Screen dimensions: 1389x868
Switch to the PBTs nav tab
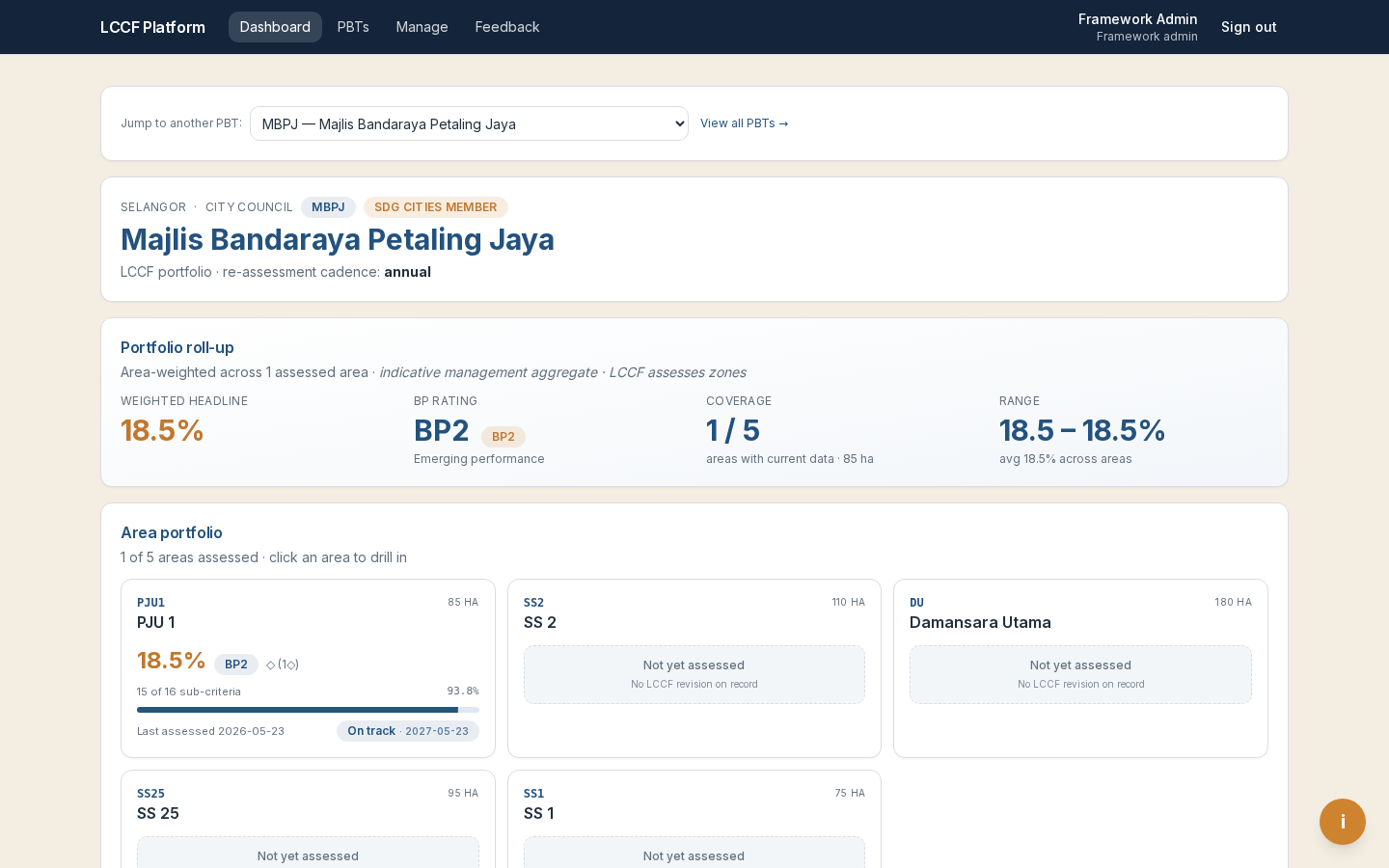(353, 27)
